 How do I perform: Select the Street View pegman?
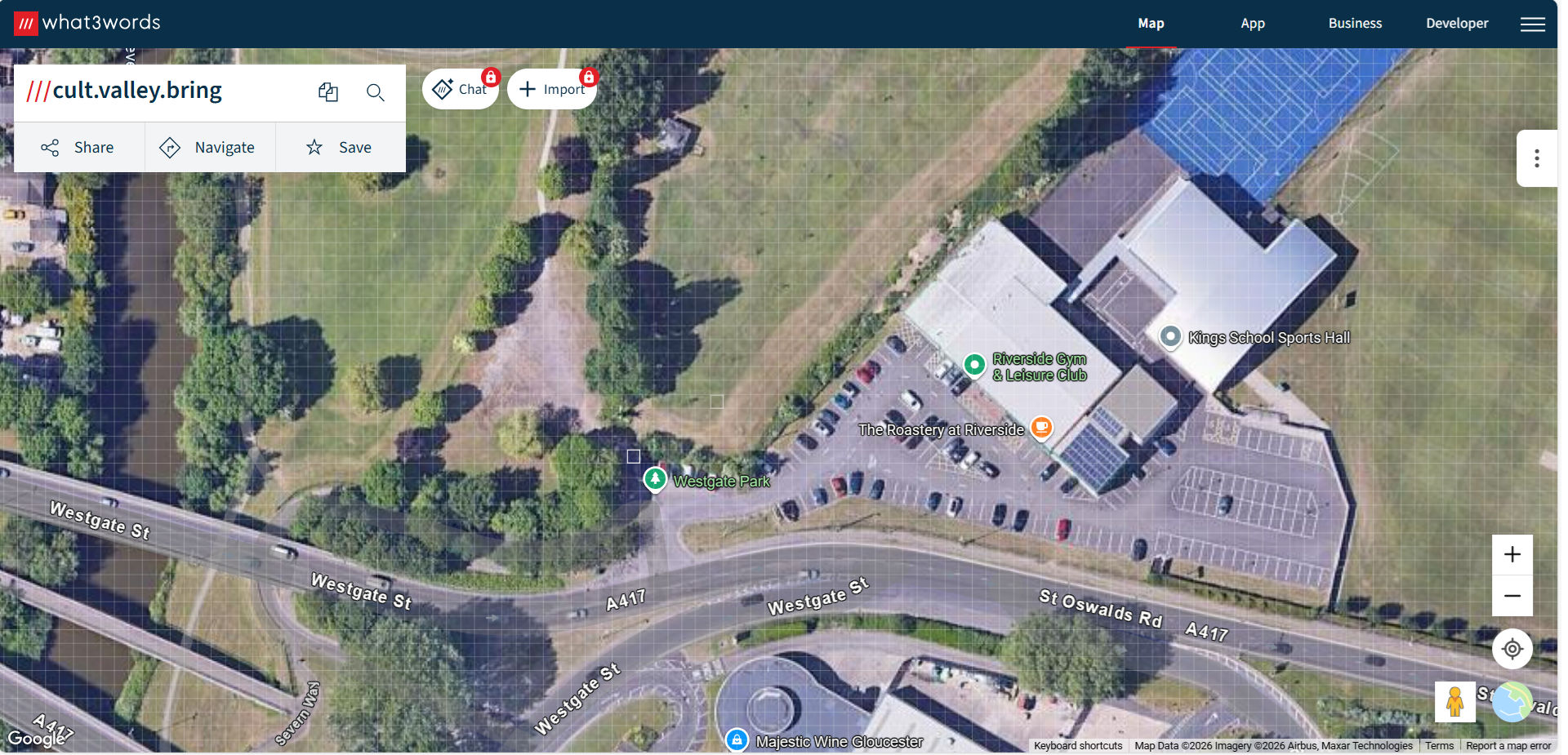[x=1454, y=702]
